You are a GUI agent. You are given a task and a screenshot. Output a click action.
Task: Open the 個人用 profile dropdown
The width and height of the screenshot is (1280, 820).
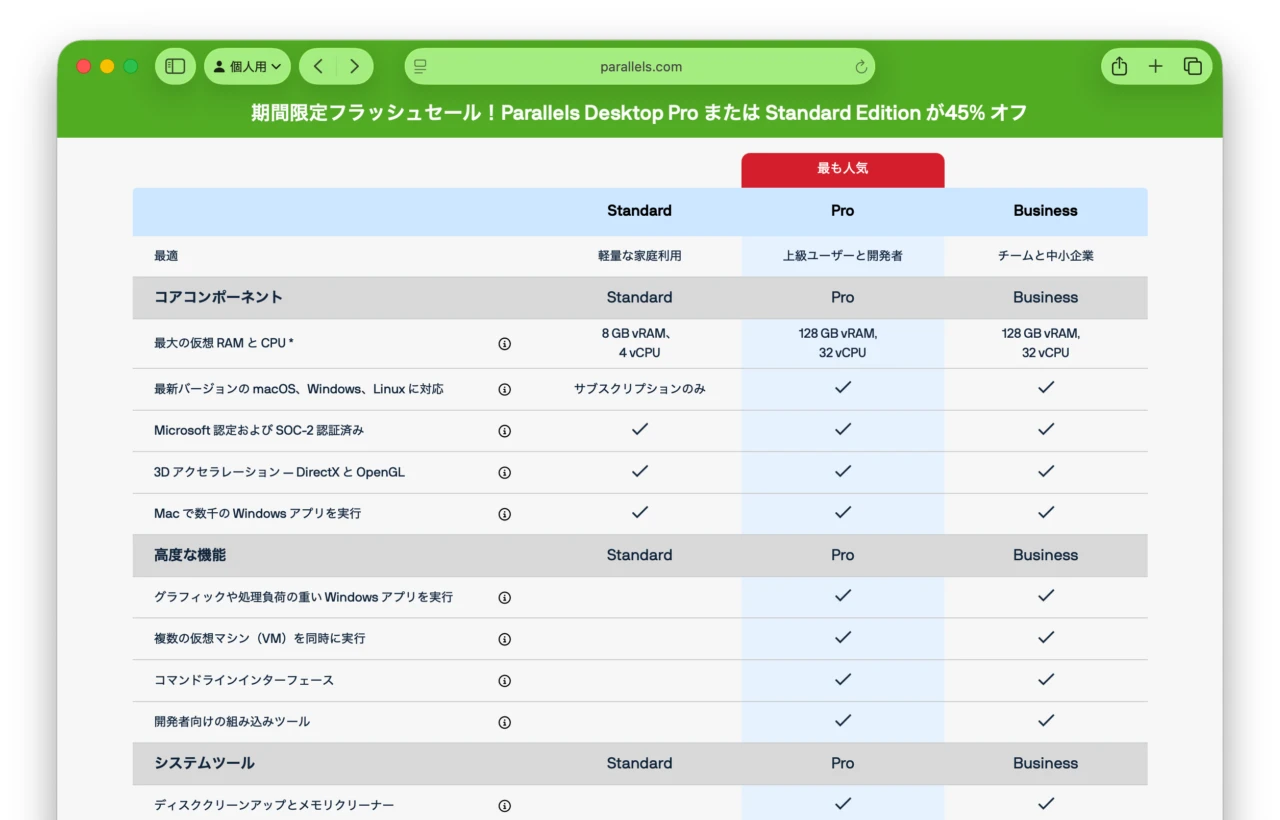pos(247,66)
